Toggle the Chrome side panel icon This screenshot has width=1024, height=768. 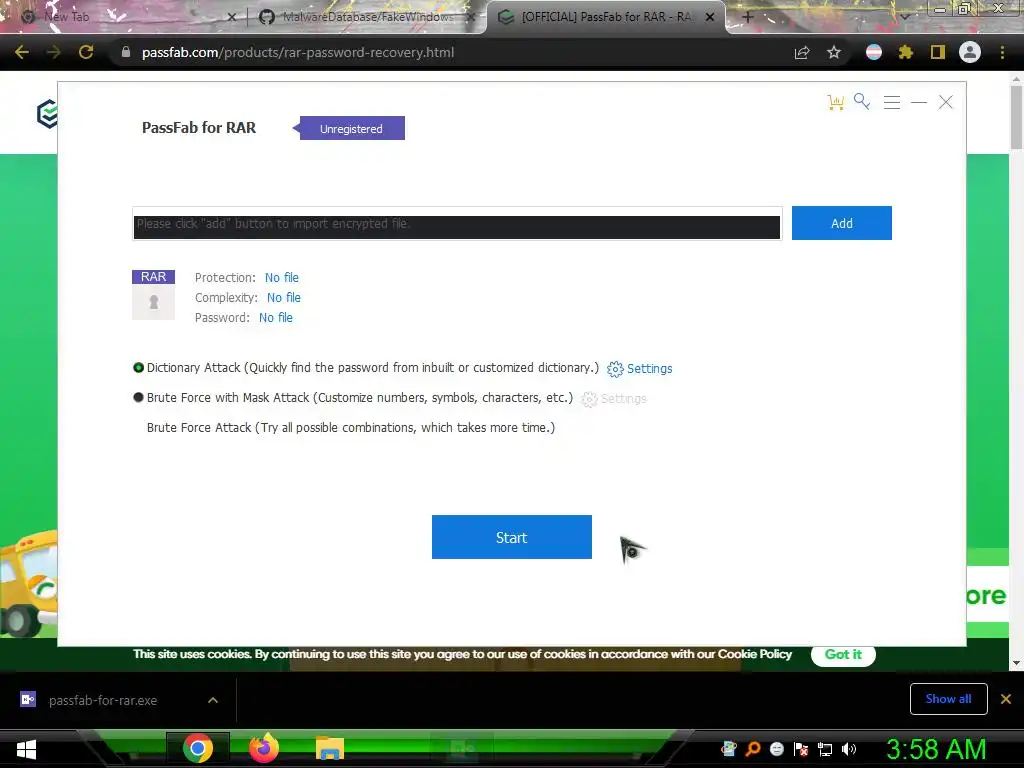(x=938, y=52)
